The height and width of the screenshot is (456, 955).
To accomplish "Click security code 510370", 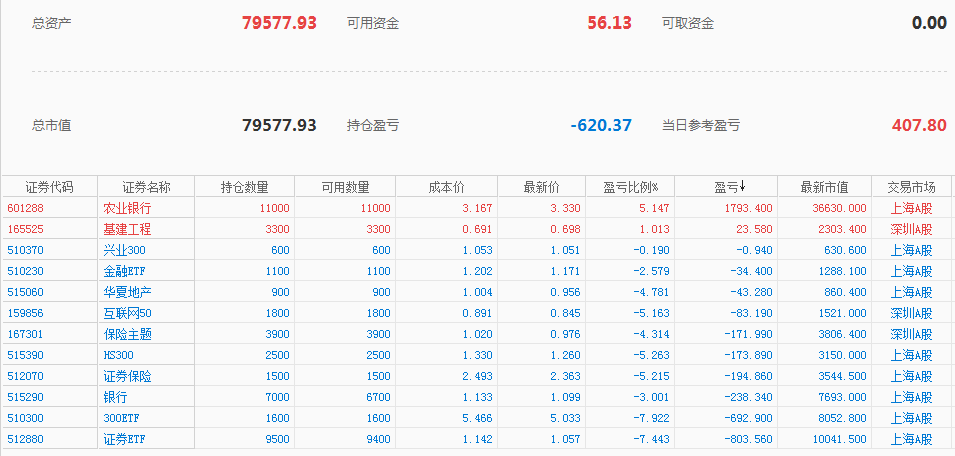I will click(x=26, y=250).
